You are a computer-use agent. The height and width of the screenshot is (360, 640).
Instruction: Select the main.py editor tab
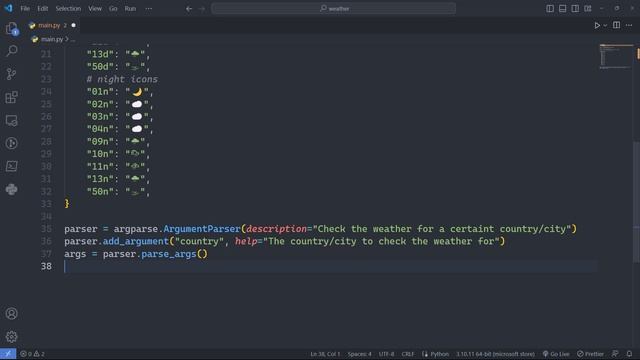click(52, 25)
